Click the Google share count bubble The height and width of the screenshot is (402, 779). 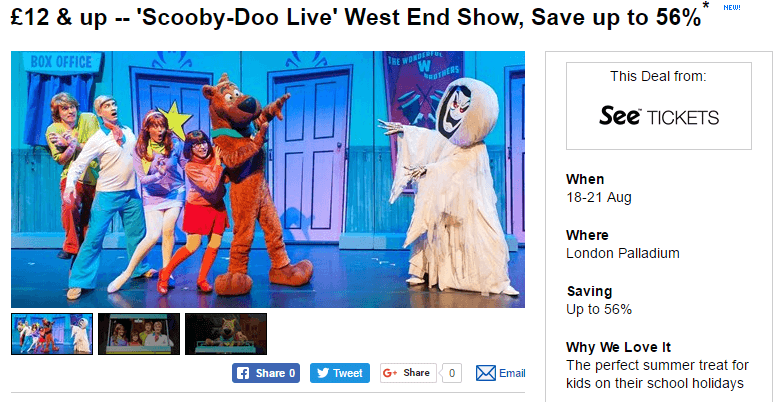coord(451,373)
